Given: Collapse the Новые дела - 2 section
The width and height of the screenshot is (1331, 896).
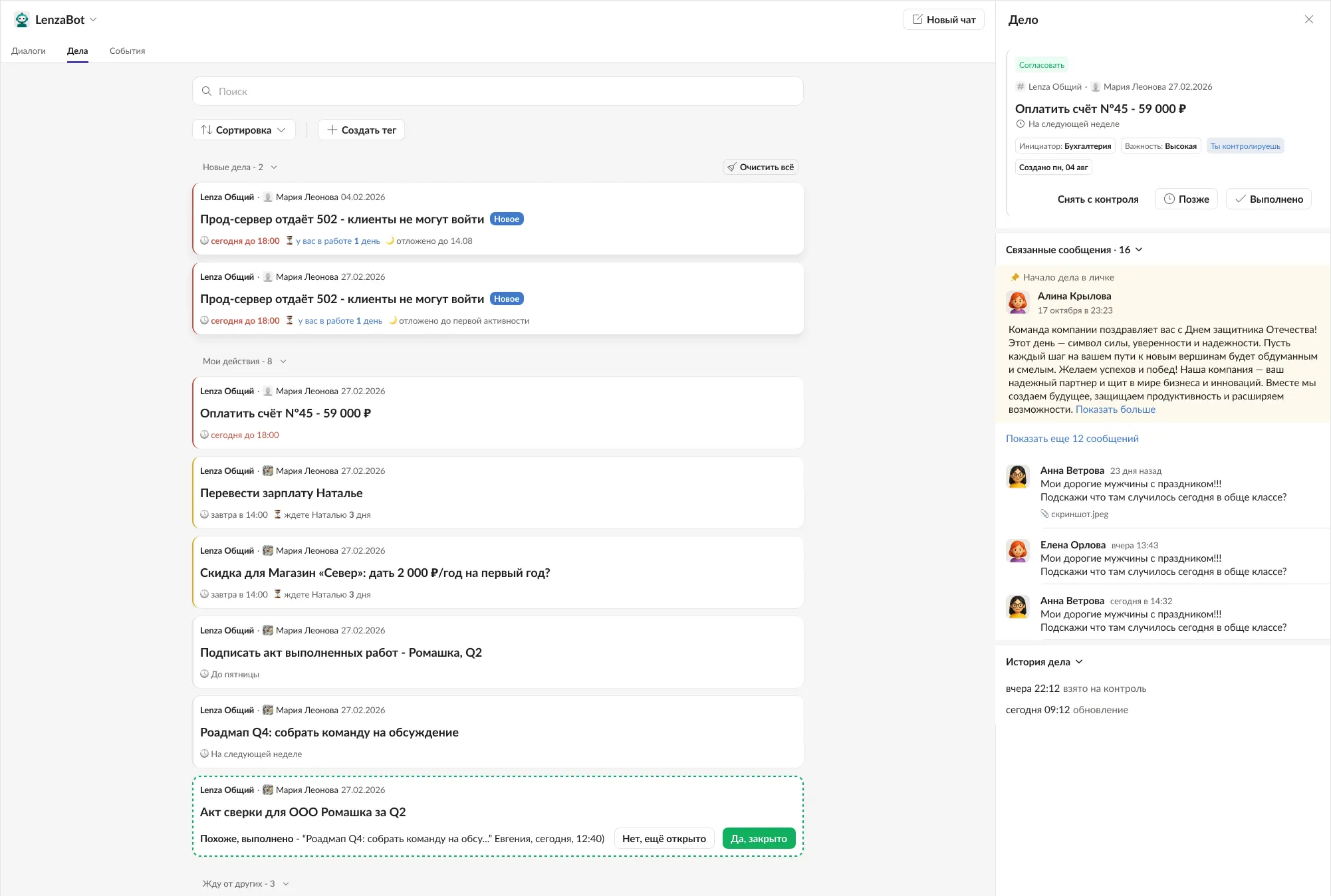Looking at the screenshot, I should (x=240, y=168).
